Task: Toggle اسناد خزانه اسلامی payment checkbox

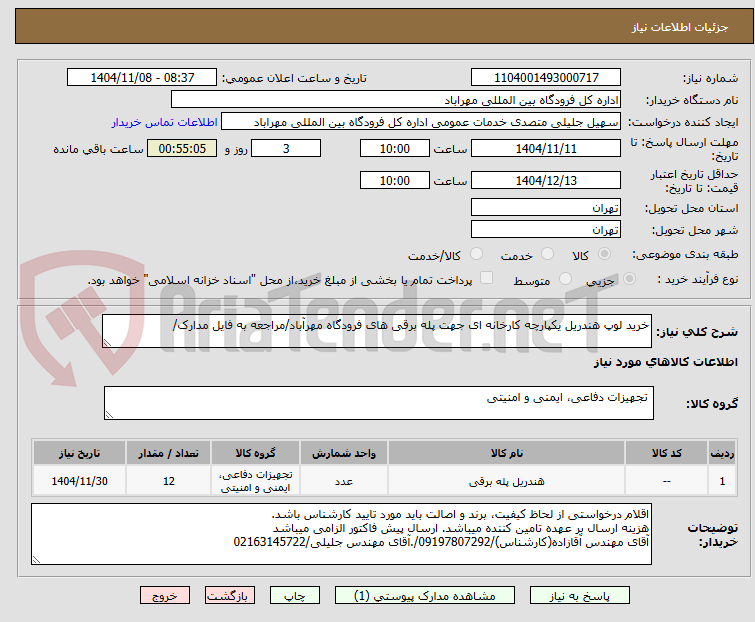Action: pyautogui.click(x=487, y=278)
